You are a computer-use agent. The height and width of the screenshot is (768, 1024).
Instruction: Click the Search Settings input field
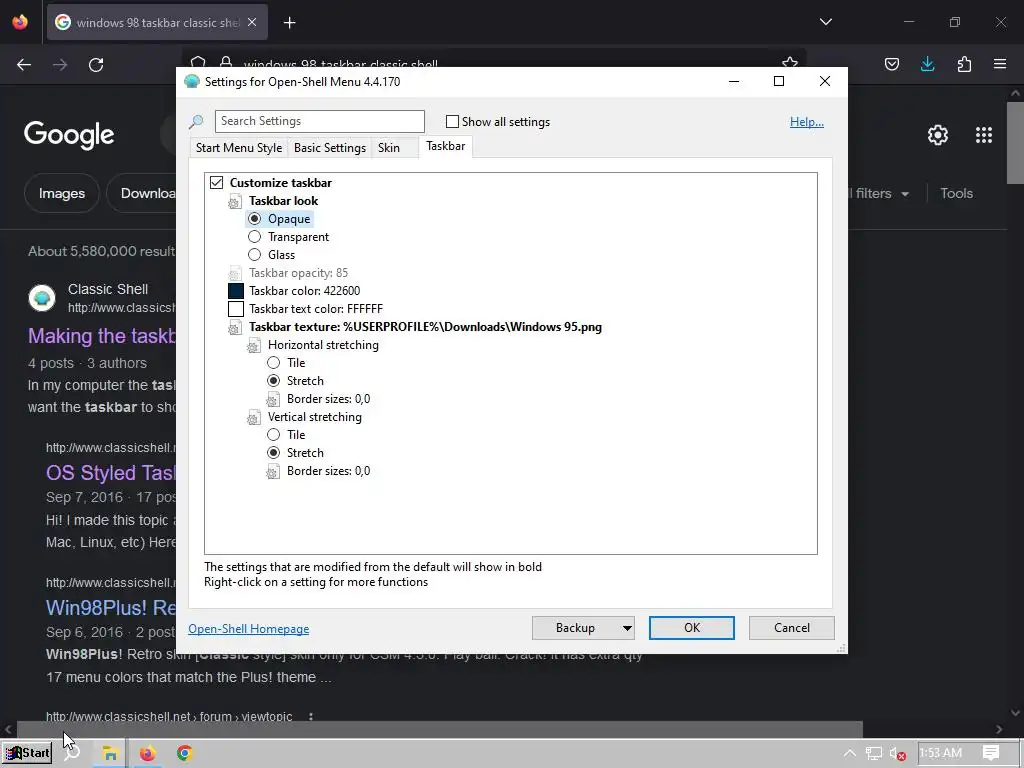point(320,121)
